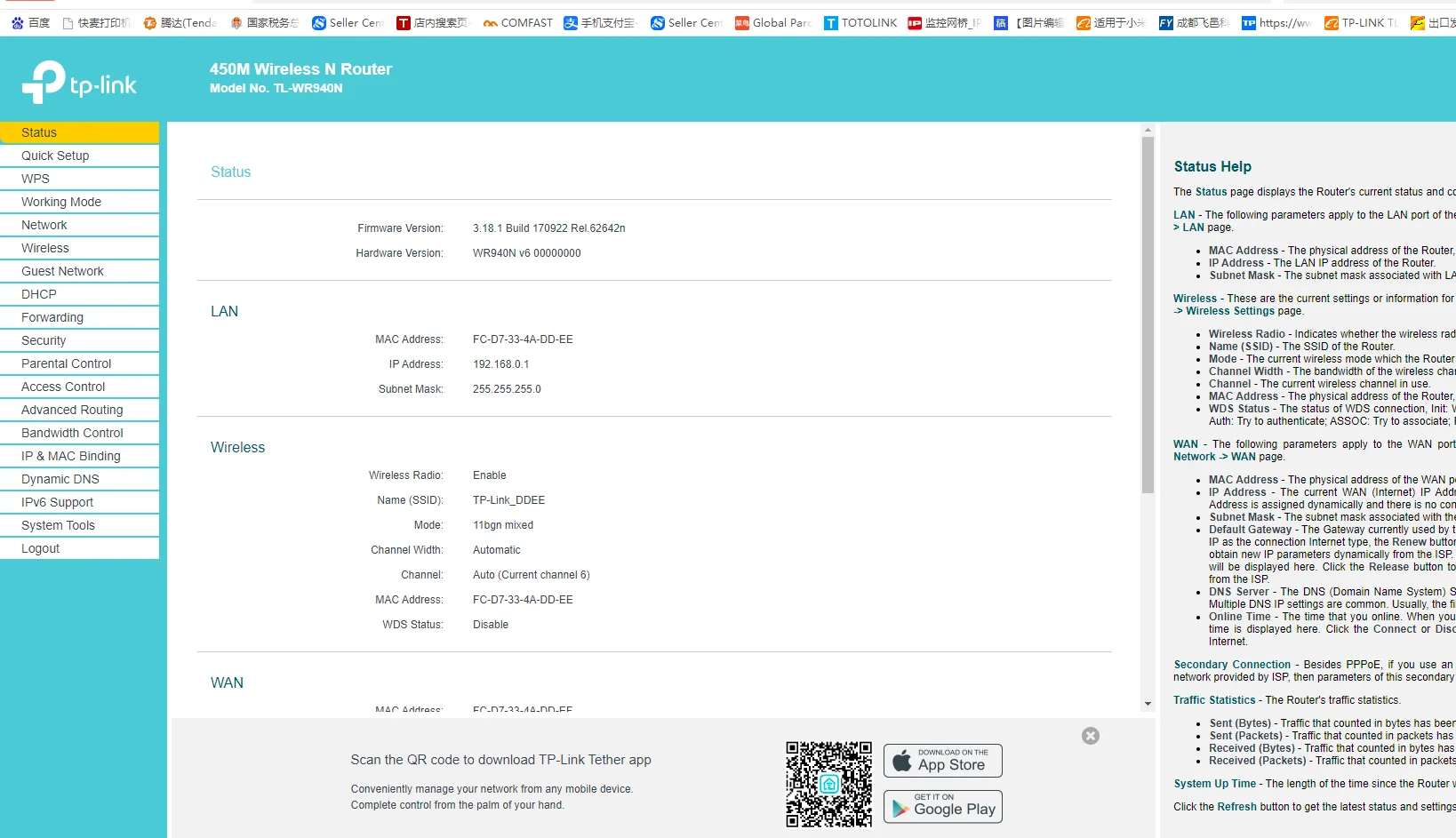Image resolution: width=1456 pixels, height=838 pixels.
Task: Open the 成都飞邑科 bookmark
Action: (1194, 23)
